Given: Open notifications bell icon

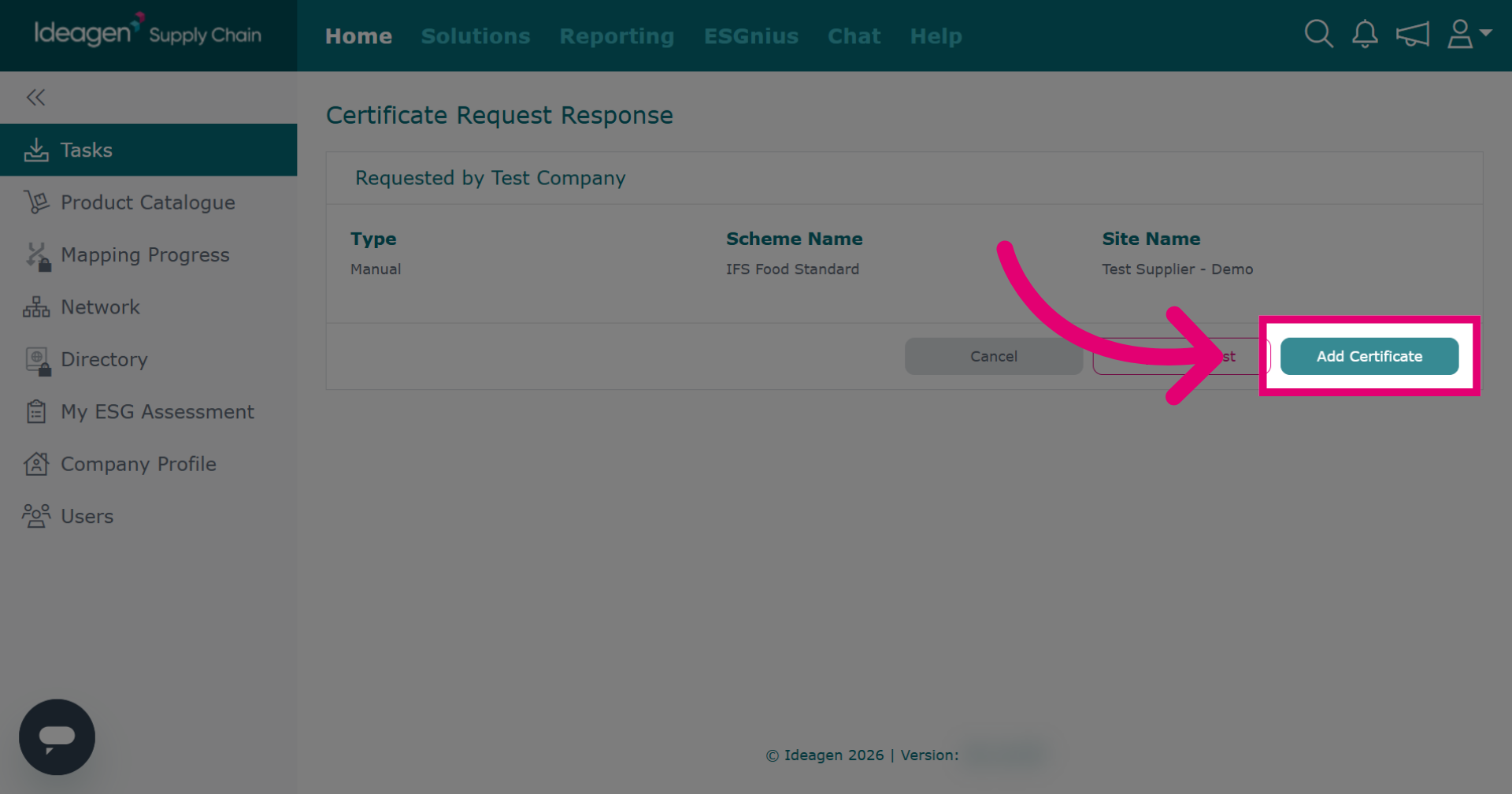Looking at the screenshot, I should pos(1365,34).
